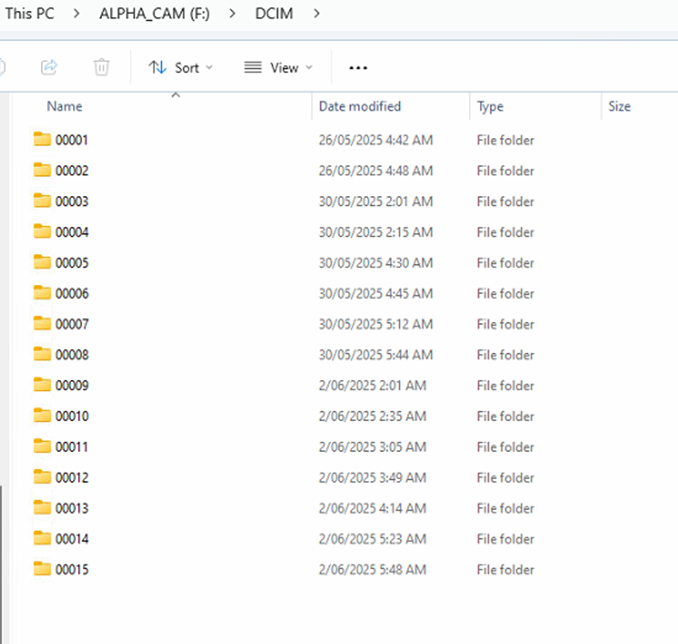Click ALPHA_CAM (F:) in address bar

click(155, 13)
